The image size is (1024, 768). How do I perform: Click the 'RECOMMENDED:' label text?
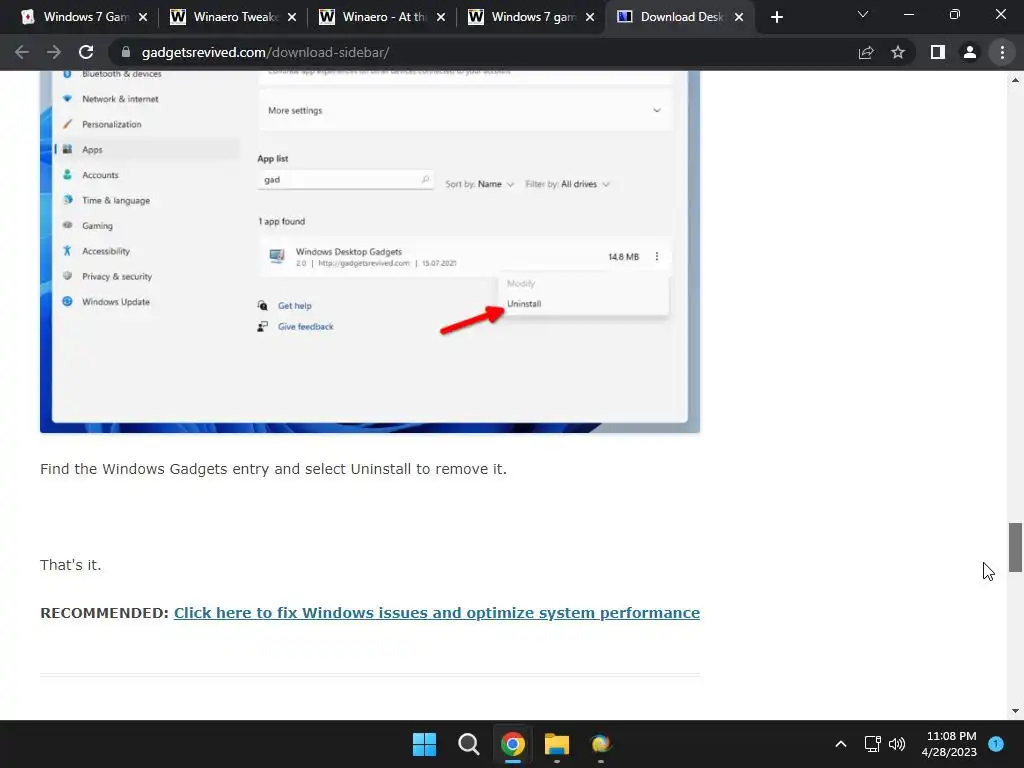click(104, 613)
